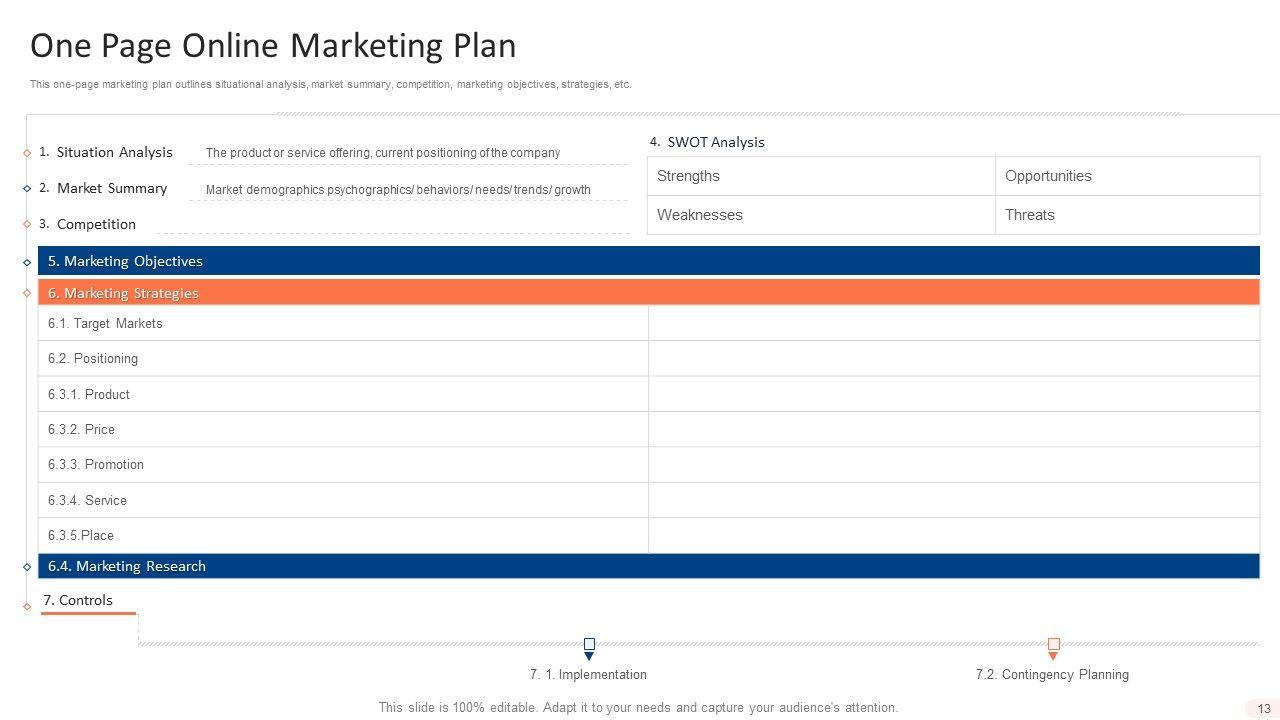Select the 6.1. Target Markets row
This screenshot has height=720, width=1280.
coord(342,324)
